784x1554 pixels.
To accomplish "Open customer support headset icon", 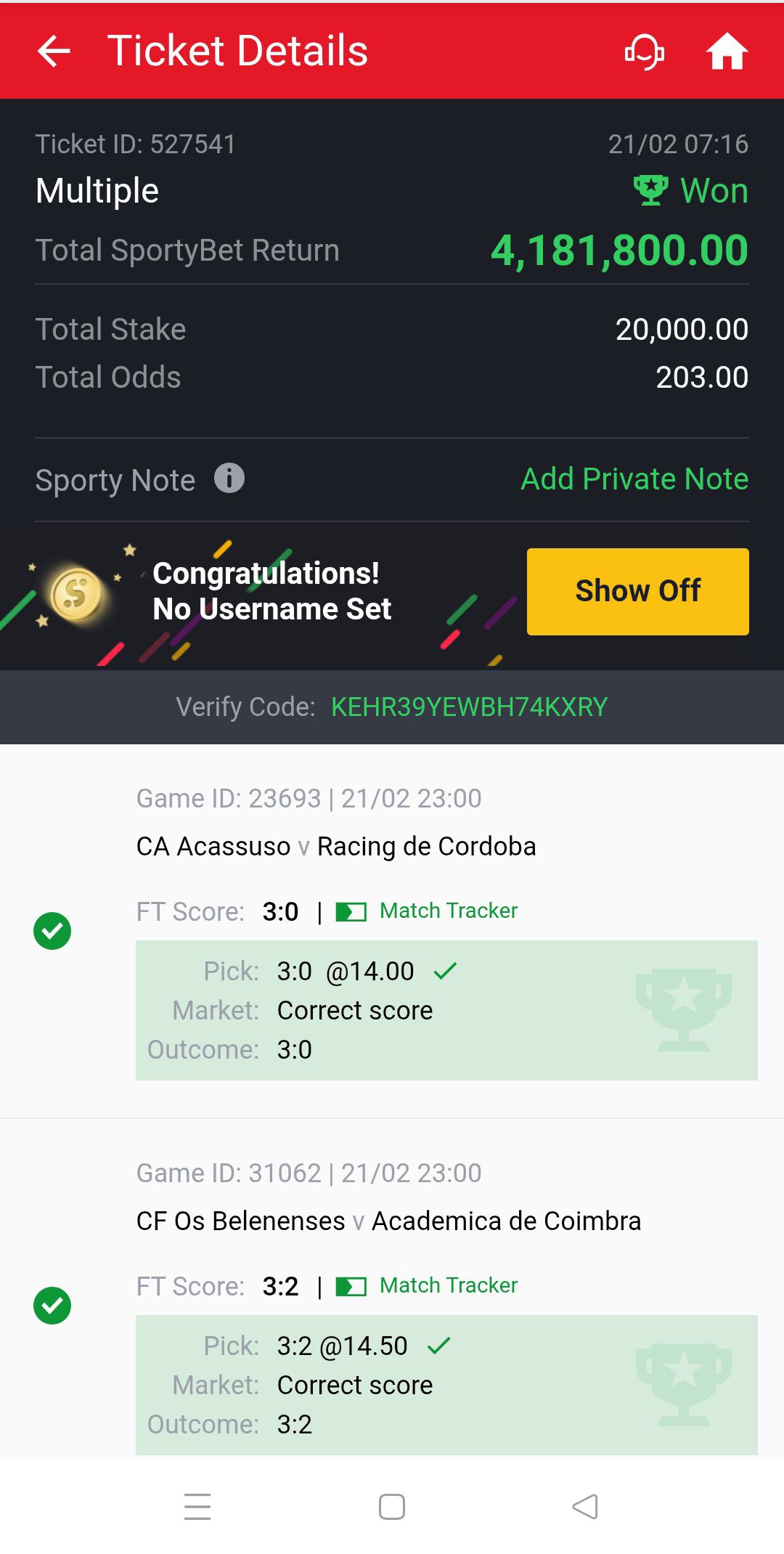I will coord(645,52).
